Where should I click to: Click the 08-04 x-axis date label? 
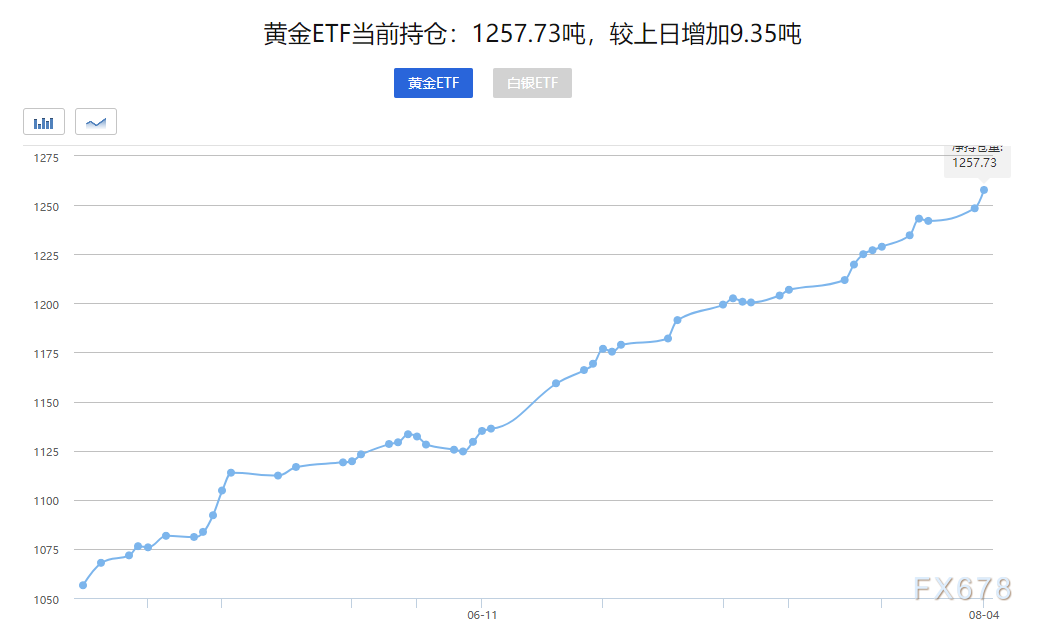(984, 615)
